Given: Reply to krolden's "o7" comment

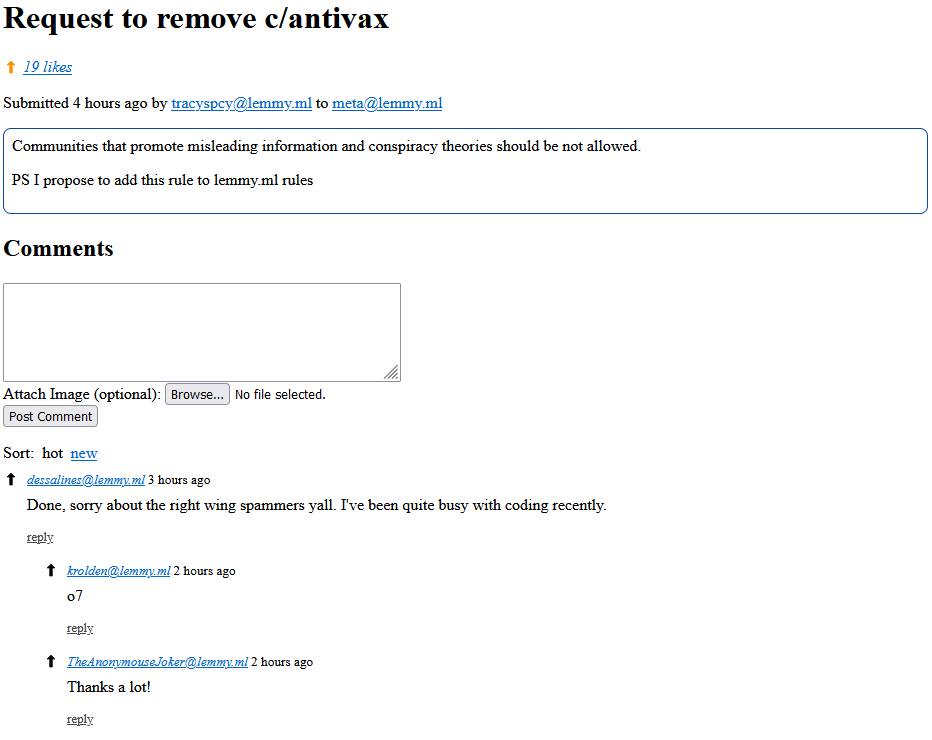Looking at the screenshot, I should (x=80, y=629).
